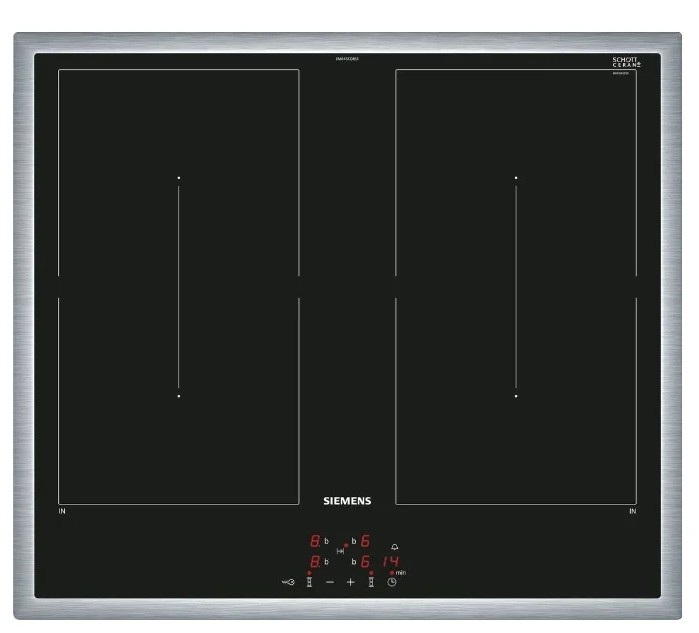Touch the left flex induction cooking zone
699x633 pixels.
[x=178, y=287]
